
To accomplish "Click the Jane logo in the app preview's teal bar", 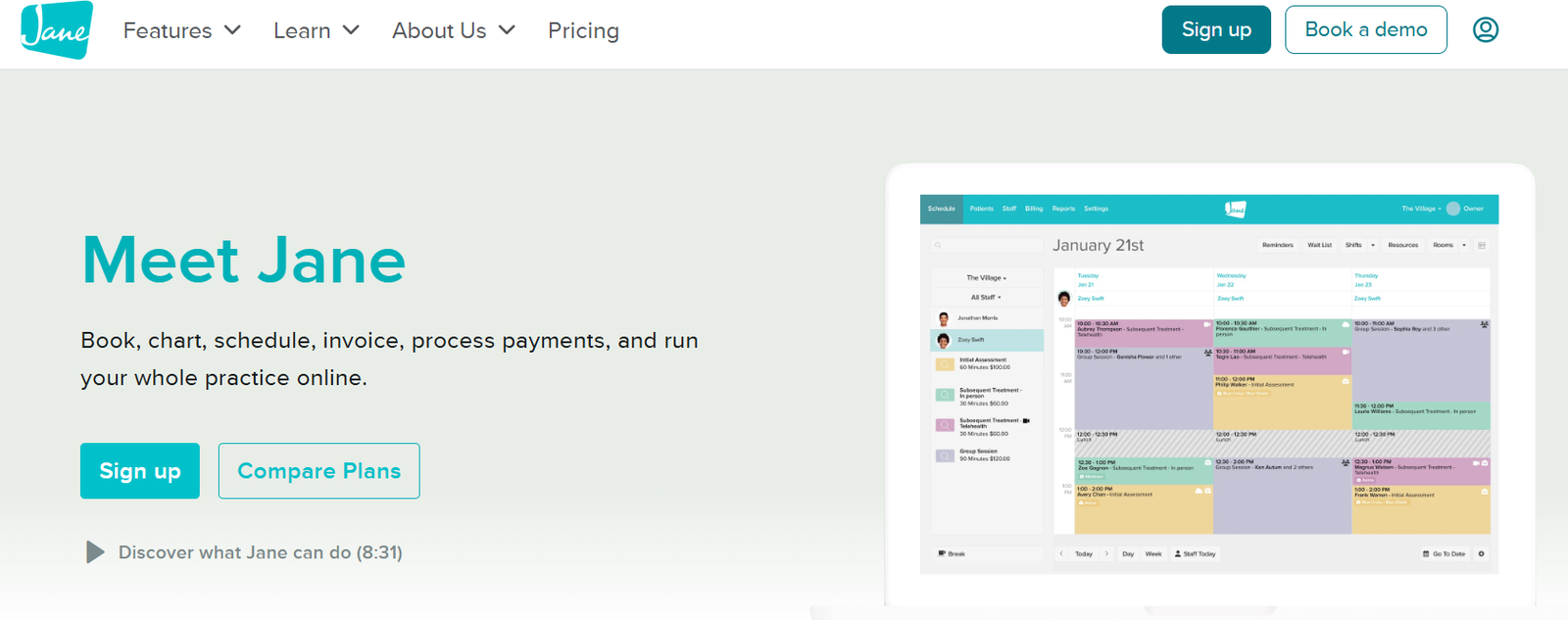I will (x=1235, y=209).
